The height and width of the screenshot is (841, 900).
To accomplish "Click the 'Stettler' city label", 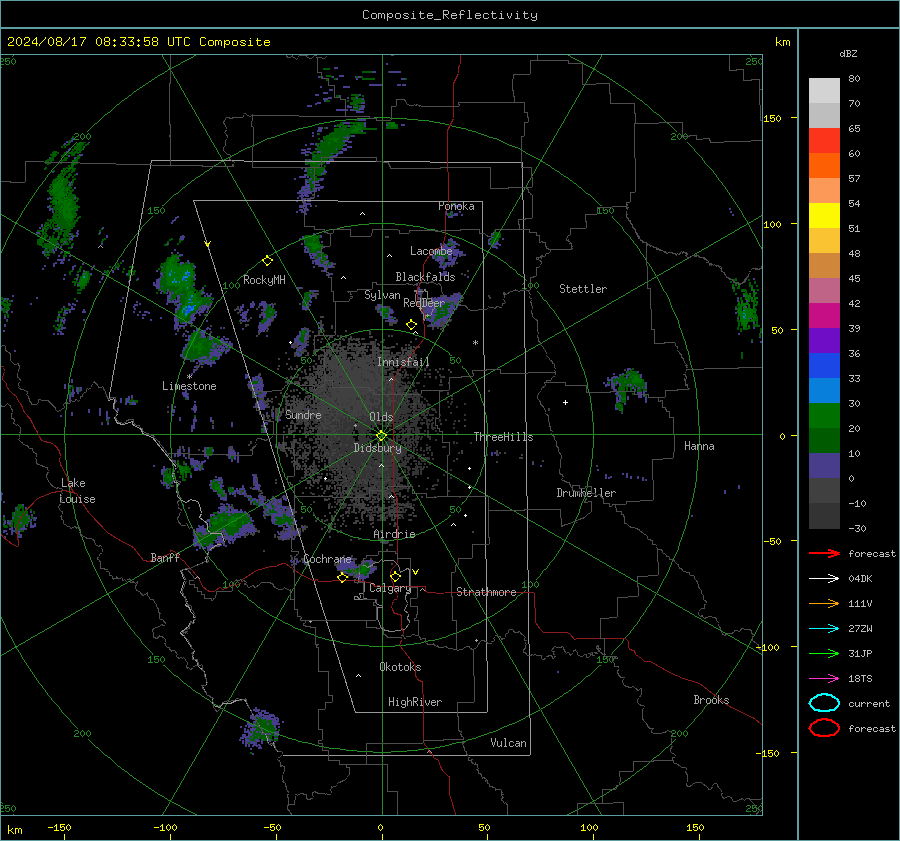I will [x=583, y=289].
